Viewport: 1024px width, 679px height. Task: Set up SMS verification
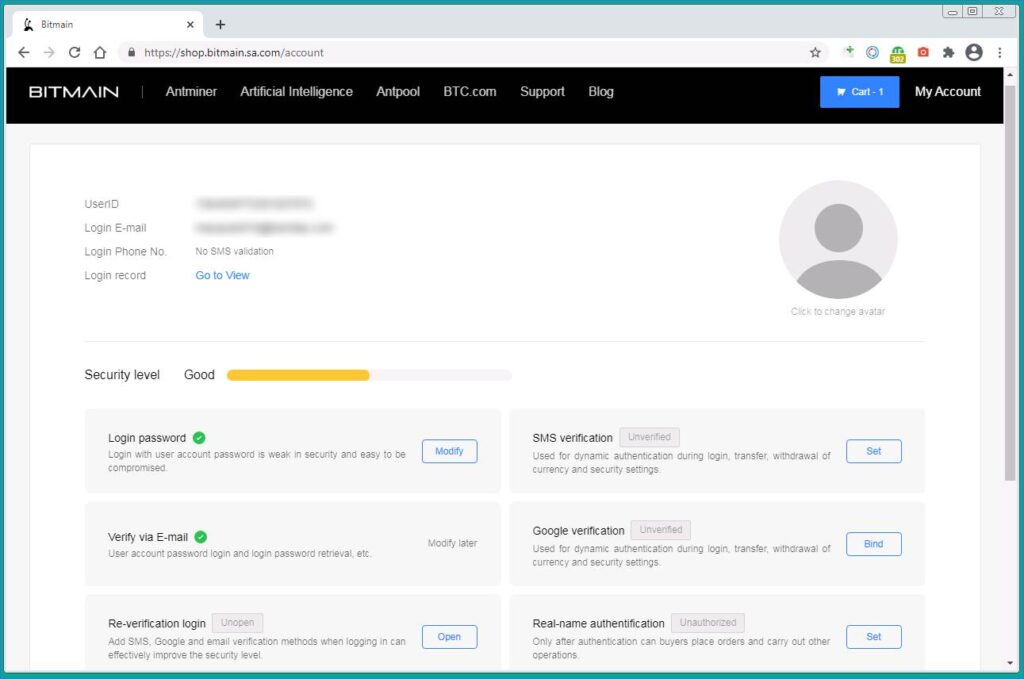pos(874,451)
